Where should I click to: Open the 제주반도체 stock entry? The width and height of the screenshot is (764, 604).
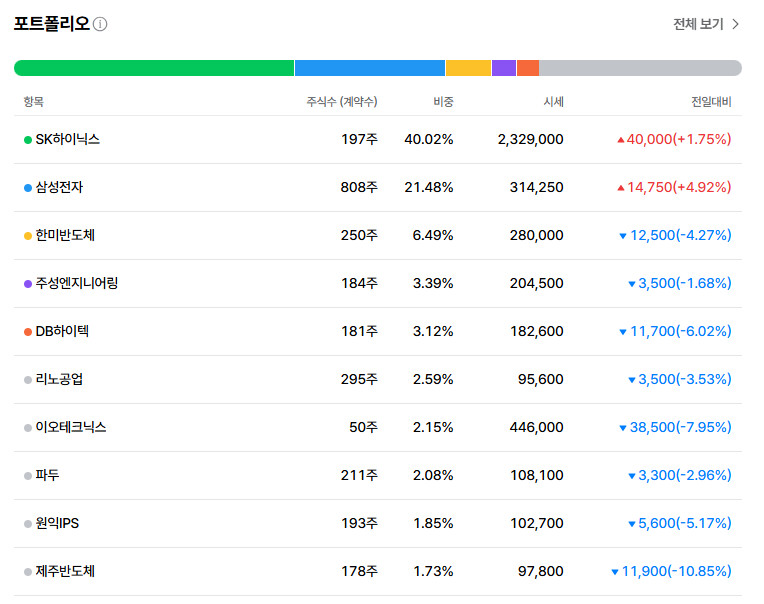[65, 571]
